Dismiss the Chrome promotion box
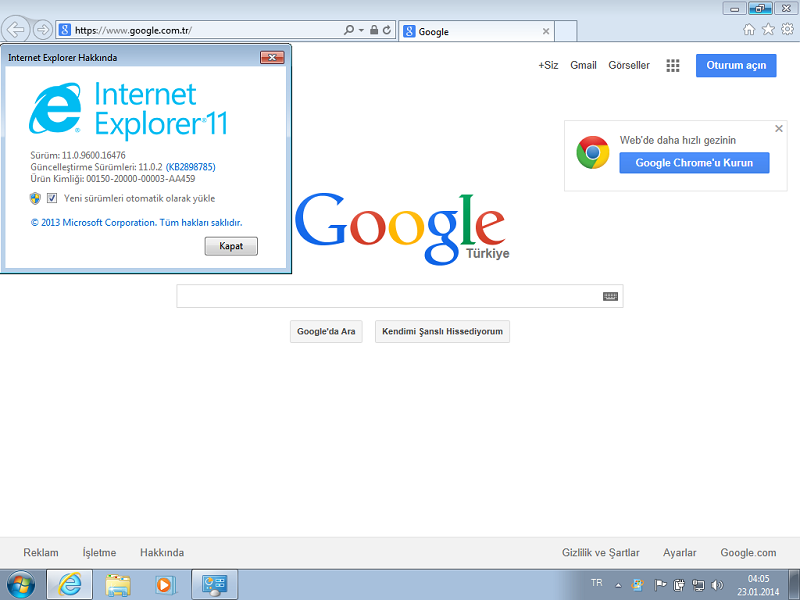 (779, 128)
